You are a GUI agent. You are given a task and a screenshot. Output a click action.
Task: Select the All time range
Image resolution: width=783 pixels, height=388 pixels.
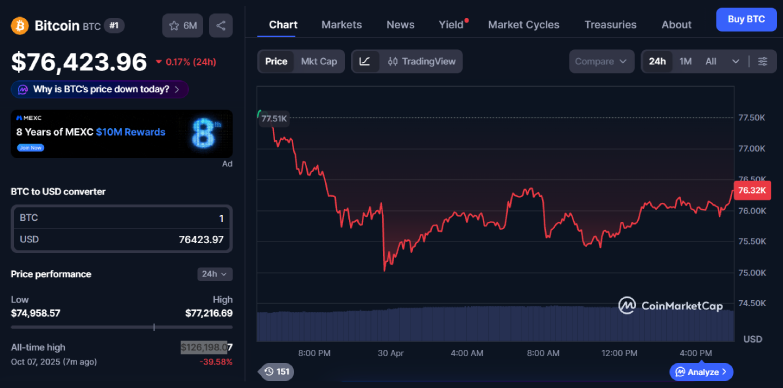coord(711,61)
